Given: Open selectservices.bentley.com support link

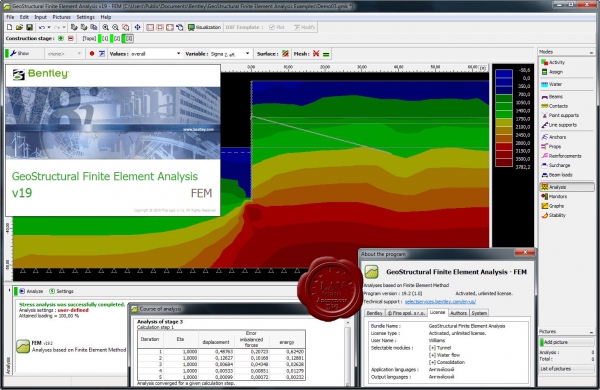Looking at the screenshot, I should pos(440,302).
